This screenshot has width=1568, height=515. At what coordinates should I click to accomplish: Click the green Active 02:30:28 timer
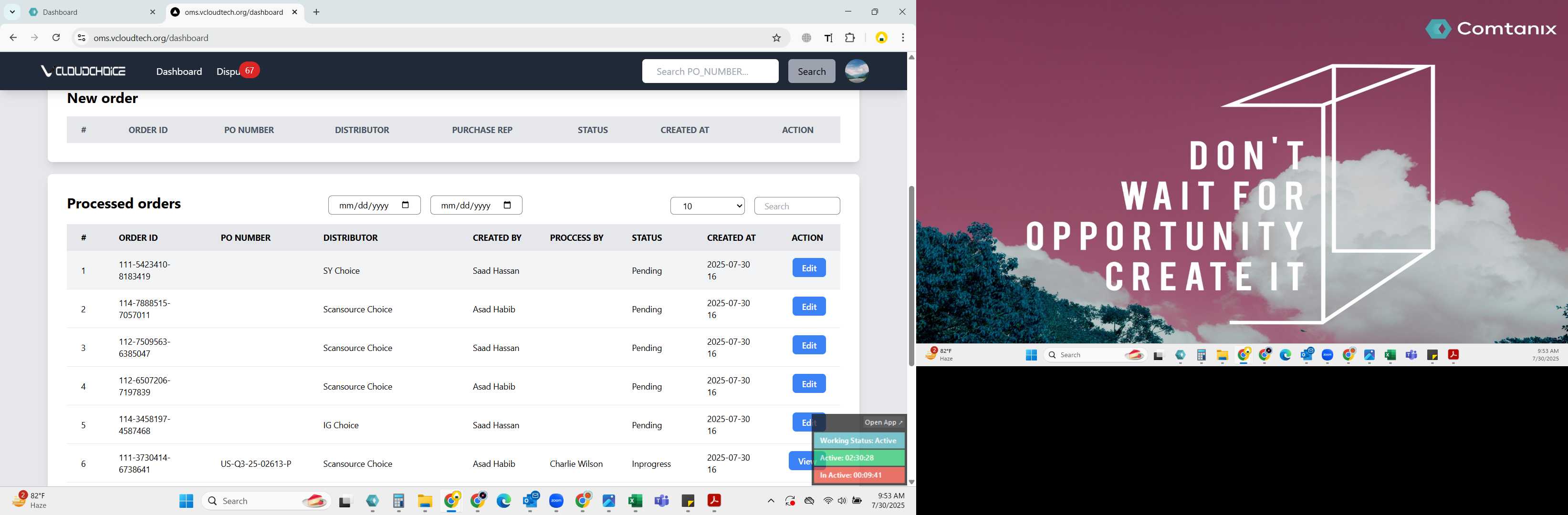[859, 458]
